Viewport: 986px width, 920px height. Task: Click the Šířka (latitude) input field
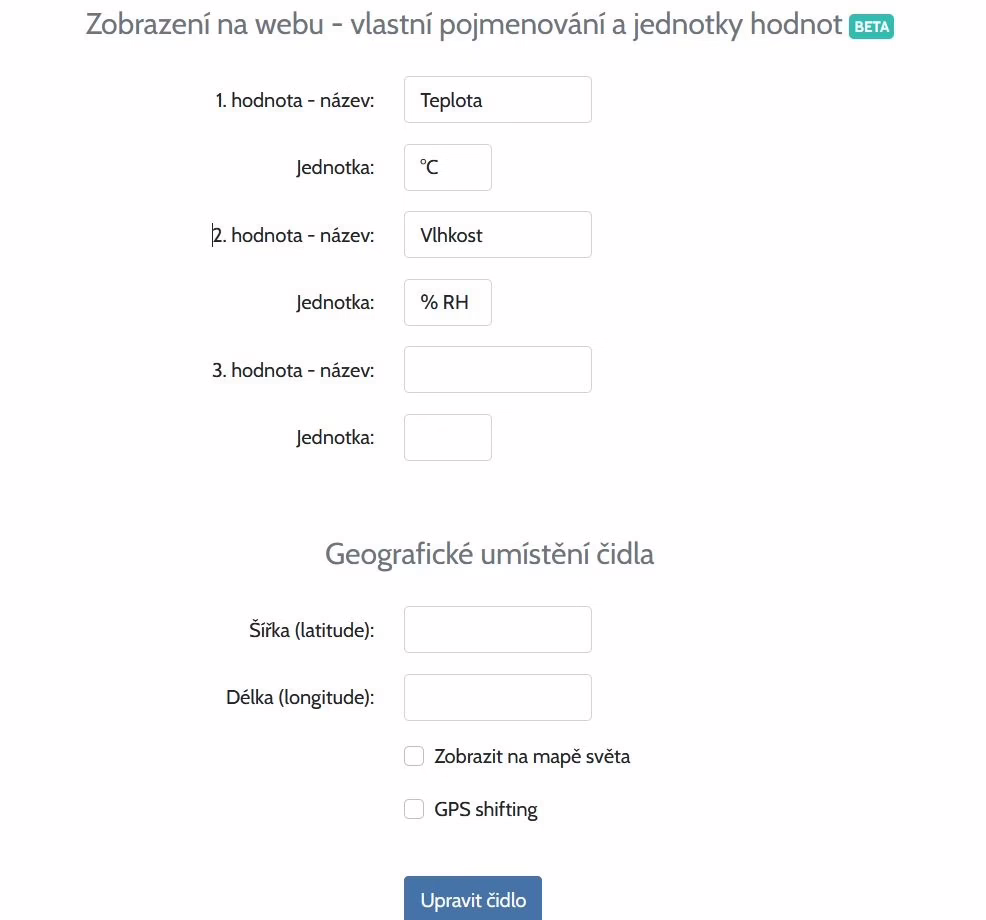coord(497,629)
